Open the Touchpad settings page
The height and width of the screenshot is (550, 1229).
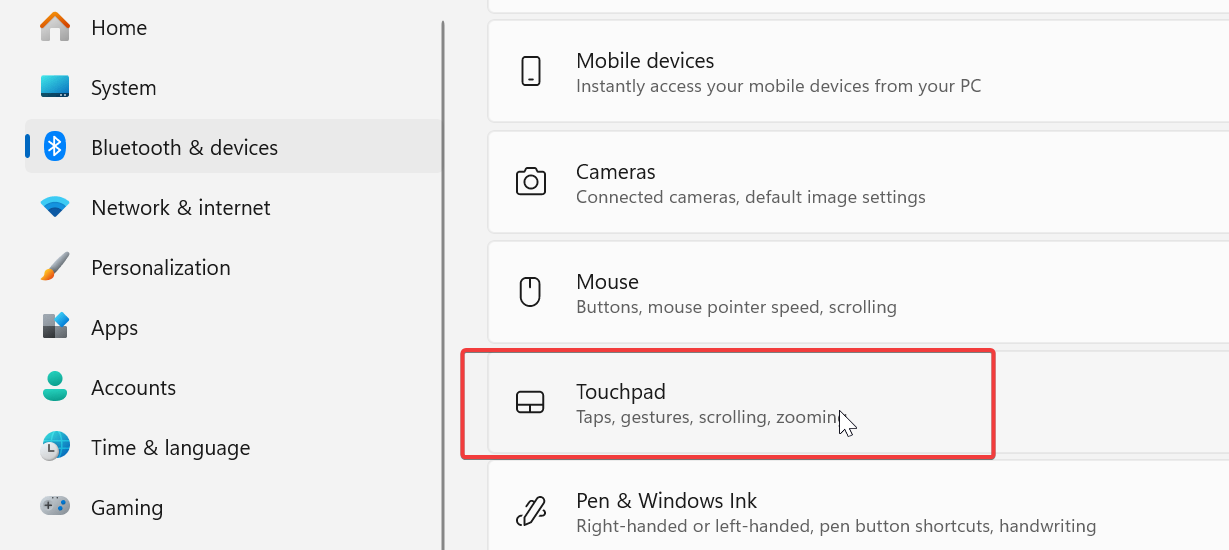859,402
